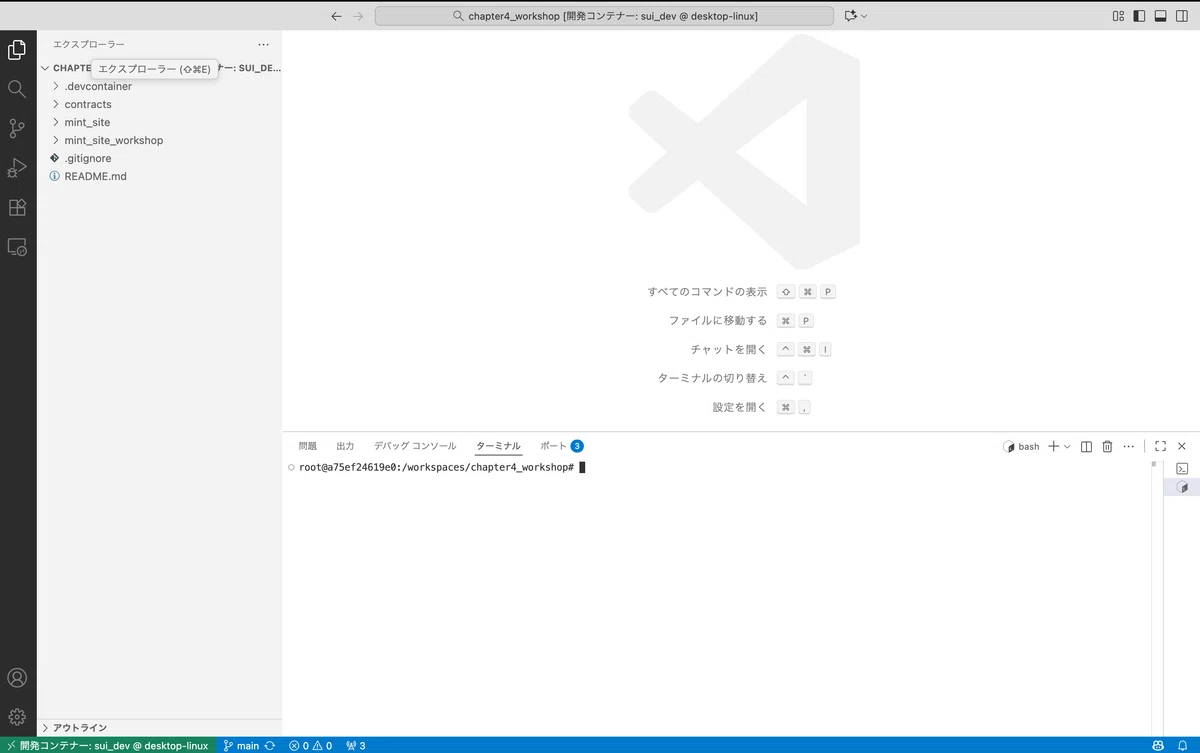Select the bash terminal in terminal list
Screen dimensions: 1200x753
[x=1182, y=487]
